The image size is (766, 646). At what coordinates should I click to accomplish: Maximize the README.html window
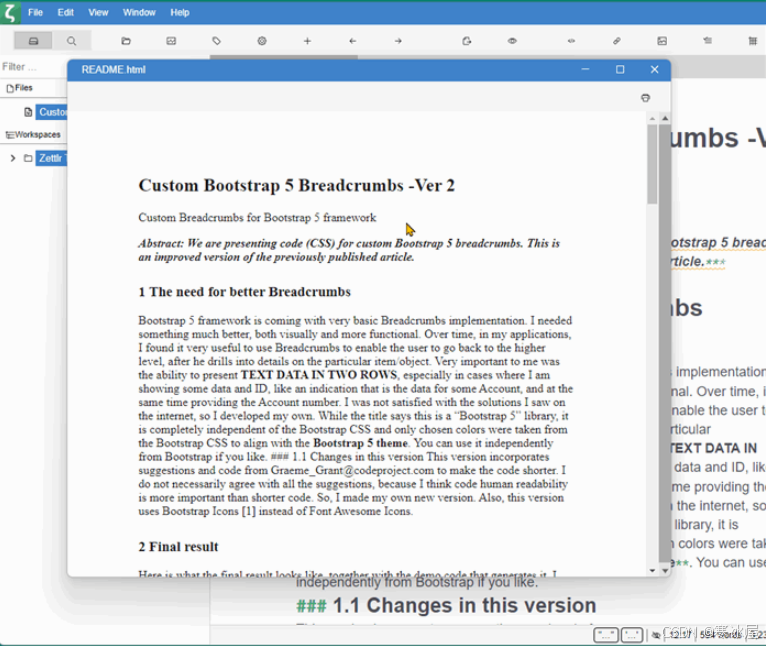tap(620, 69)
